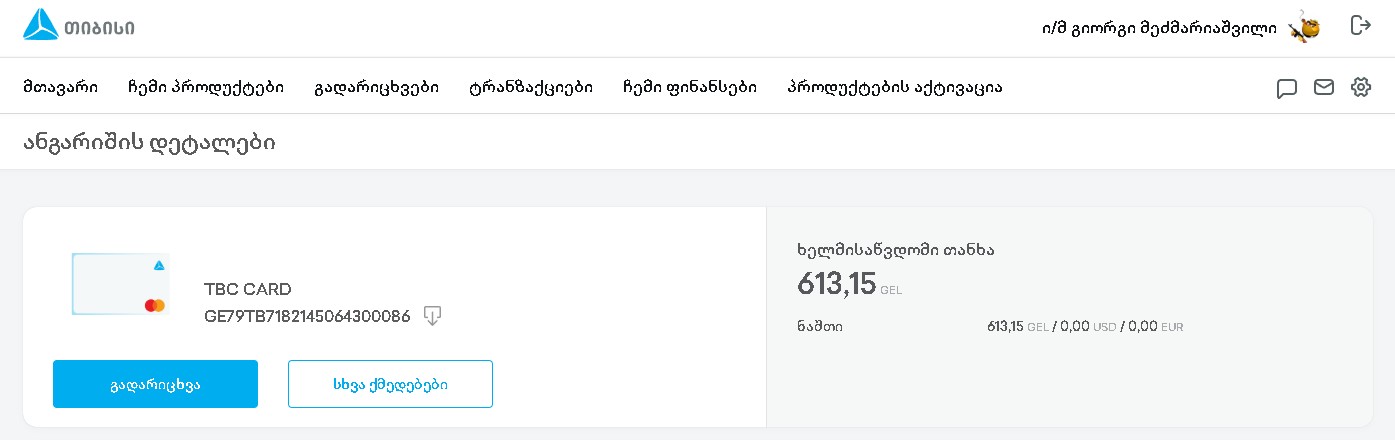Screen dimensions: 1395x440
Task: Click the IBAN account number text
Action: point(307,316)
